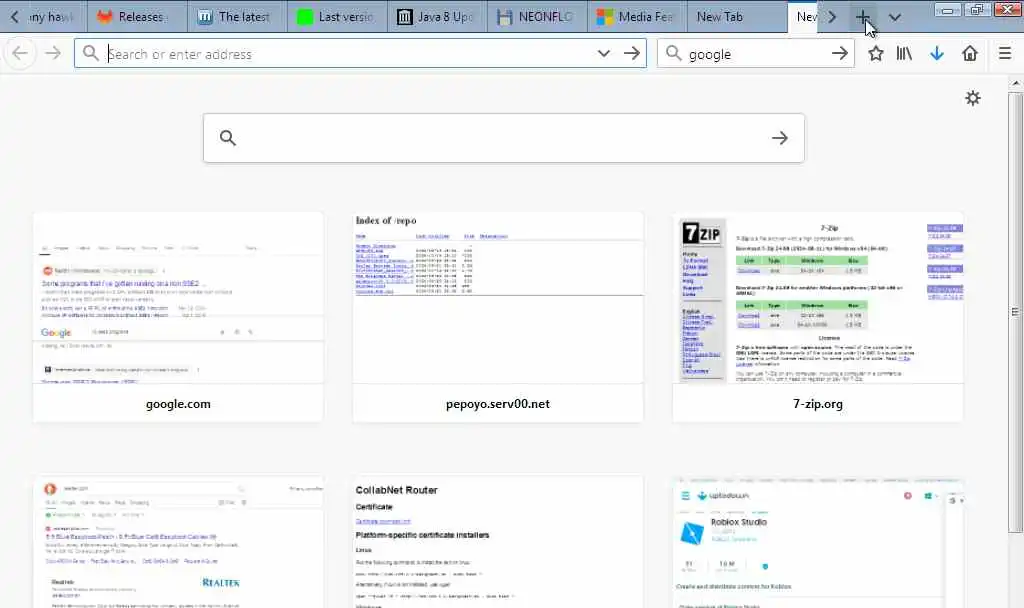Go back one page
Image resolution: width=1024 pixels, height=608 pixels.
point(20,53)
